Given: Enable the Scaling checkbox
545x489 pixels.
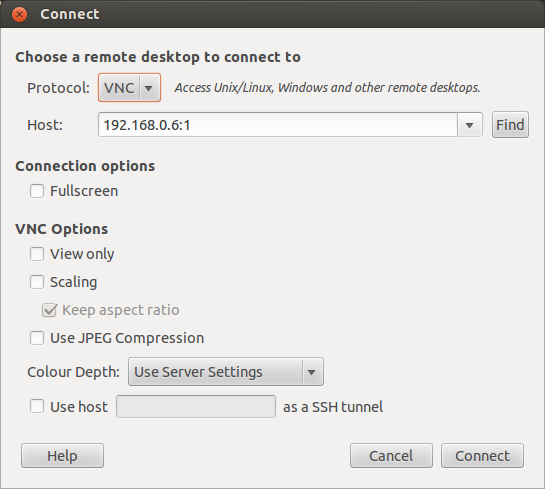Looking at the screenshot, I should click(37, 282).
